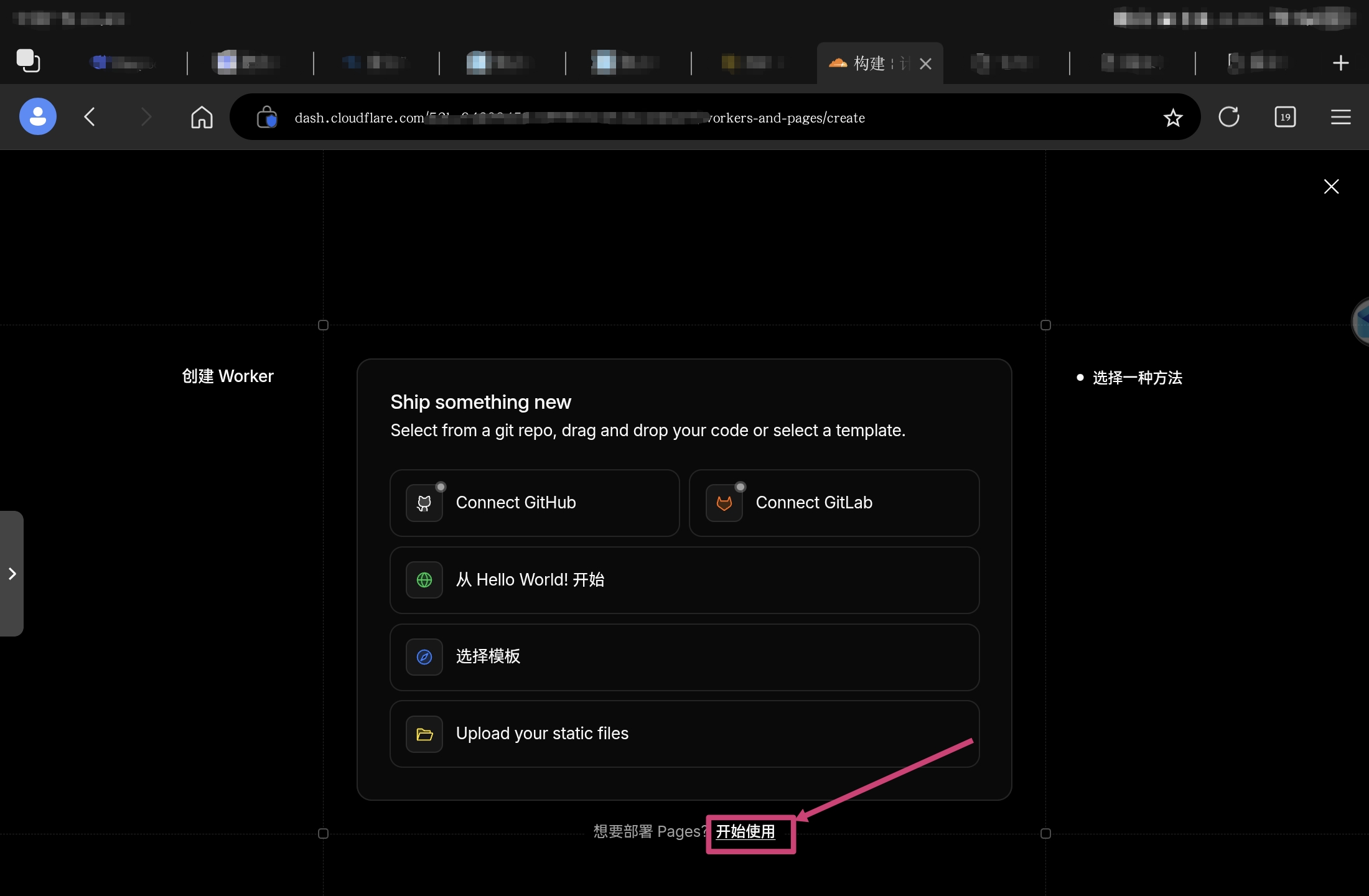The image size is (1369, 896).
Task: Go to browser home page
Action: [202, 117]
